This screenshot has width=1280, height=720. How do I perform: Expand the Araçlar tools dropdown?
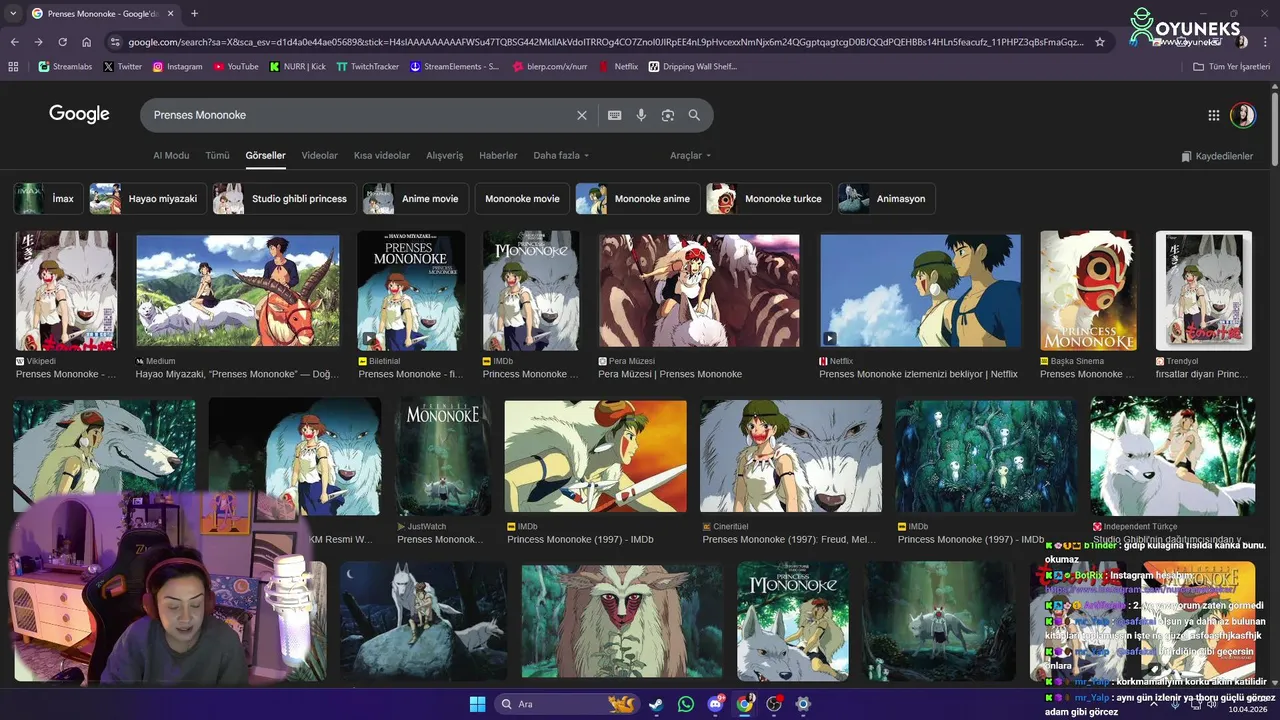(x=691, y=156)
